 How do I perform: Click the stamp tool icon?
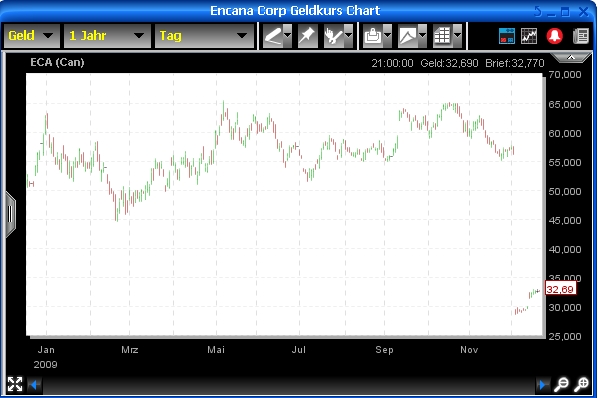(x=373, y=36)
